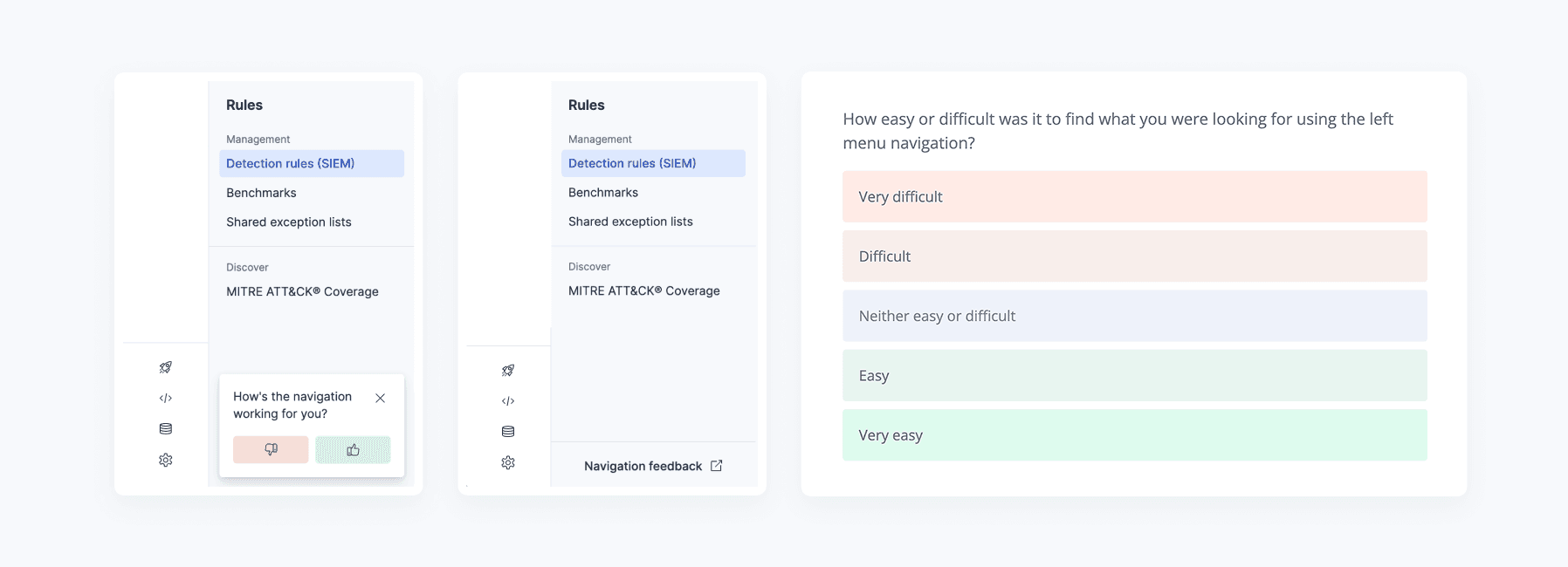1568x567 pixels.
Task: Click the settings gear in the panel with the feedback popup
Action: pos(166,460)
